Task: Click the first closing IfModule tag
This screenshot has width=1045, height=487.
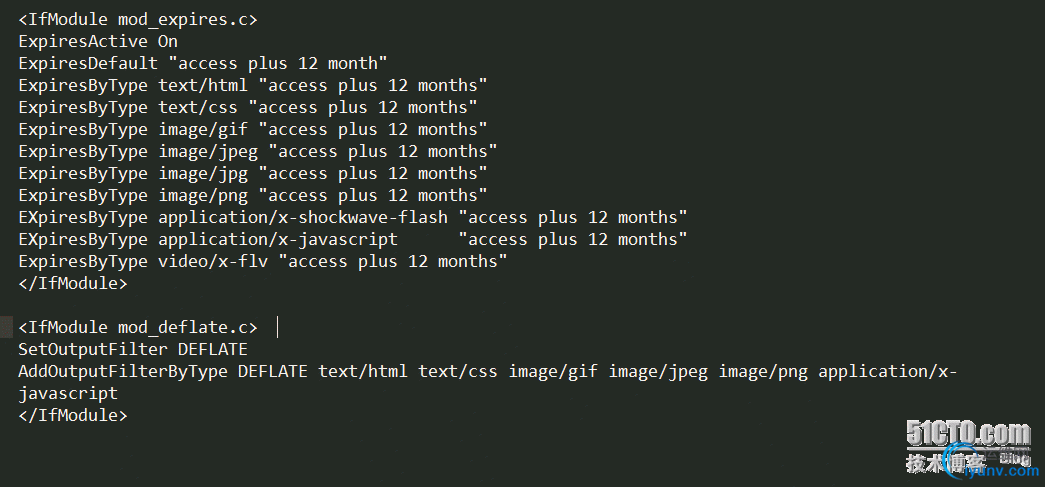Action: 73,283
